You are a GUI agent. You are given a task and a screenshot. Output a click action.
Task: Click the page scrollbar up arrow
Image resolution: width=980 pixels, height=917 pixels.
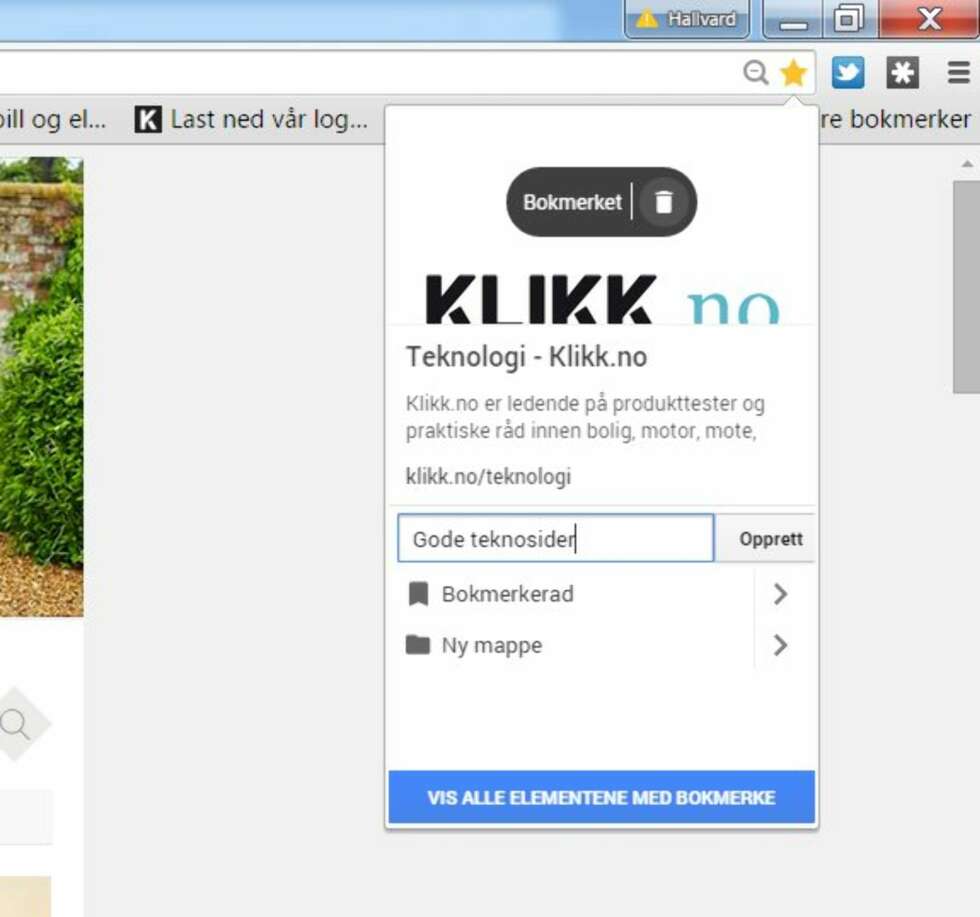[x=967, y=164]
